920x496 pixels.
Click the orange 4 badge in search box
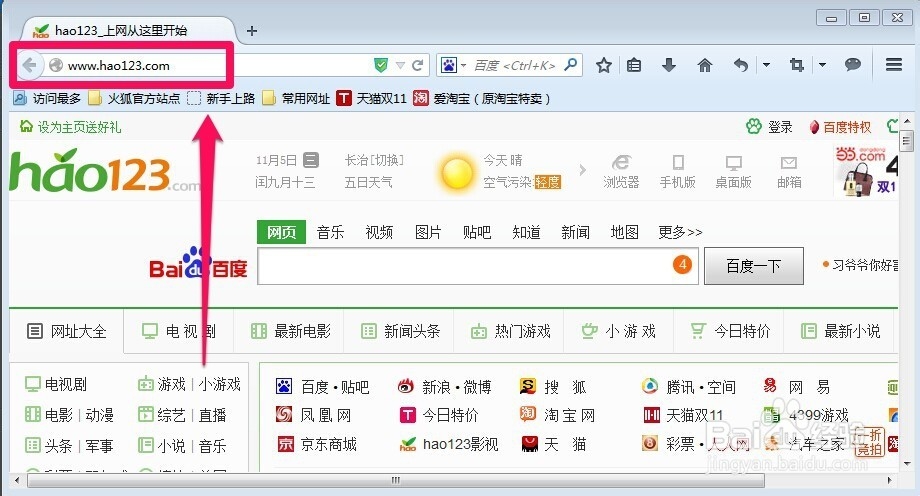tap(682, 265)
